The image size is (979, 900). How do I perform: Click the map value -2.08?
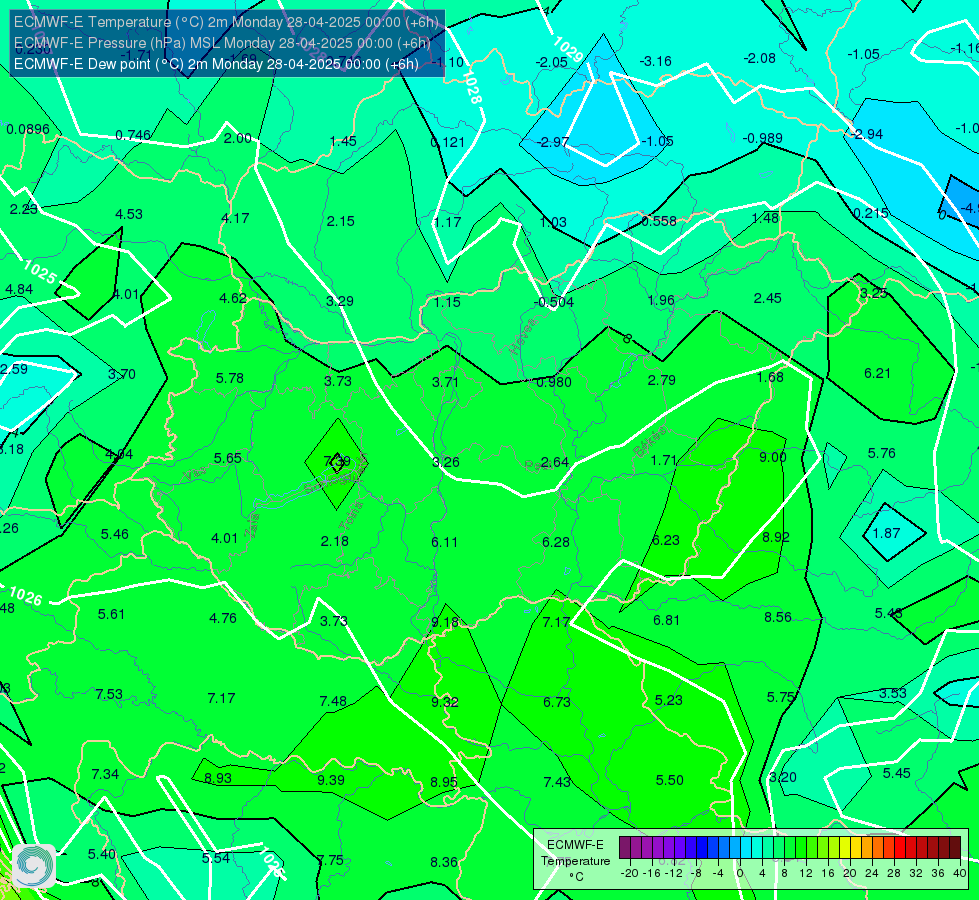(760, 58)
